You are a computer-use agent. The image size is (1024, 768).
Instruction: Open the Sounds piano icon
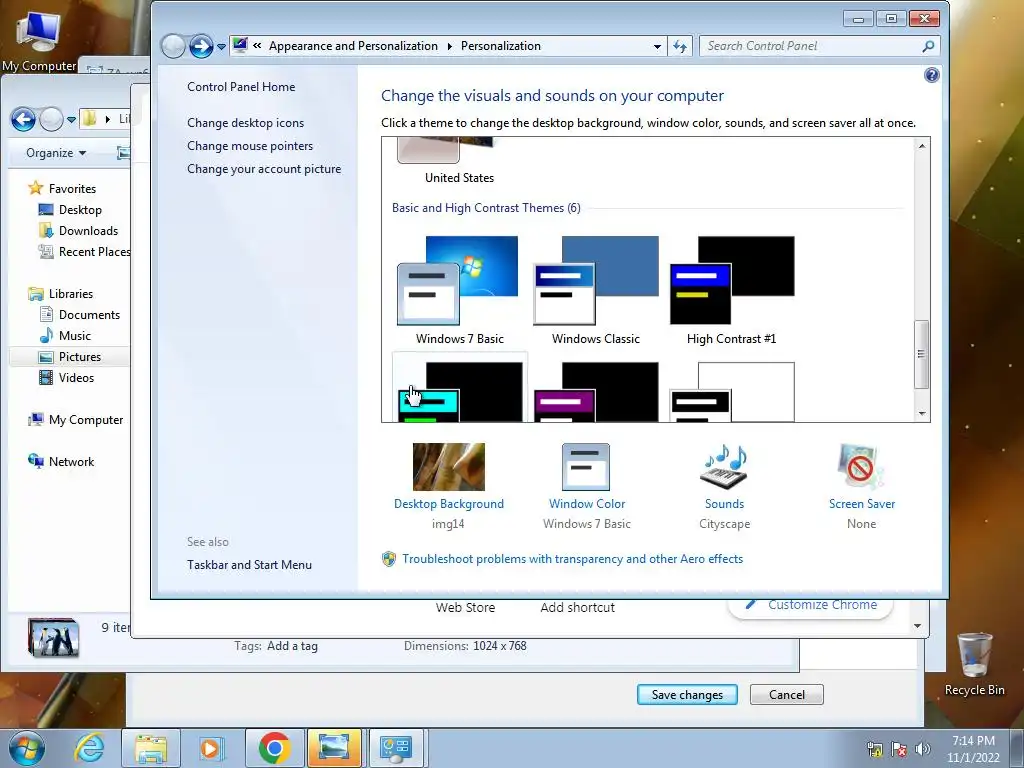pos(724,466)
